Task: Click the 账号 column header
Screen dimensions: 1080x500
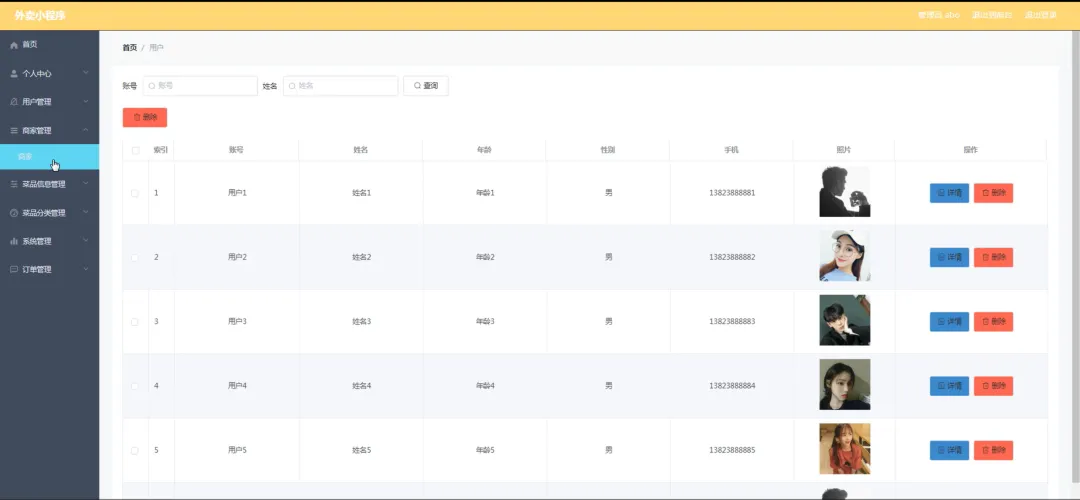Action: pos(236,150)
